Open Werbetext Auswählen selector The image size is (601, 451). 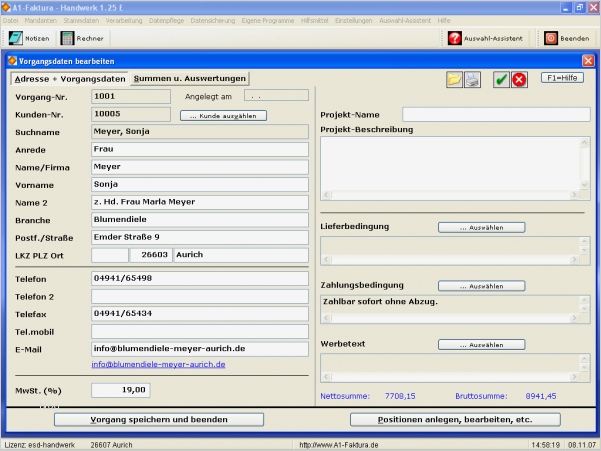click(481, 344)
